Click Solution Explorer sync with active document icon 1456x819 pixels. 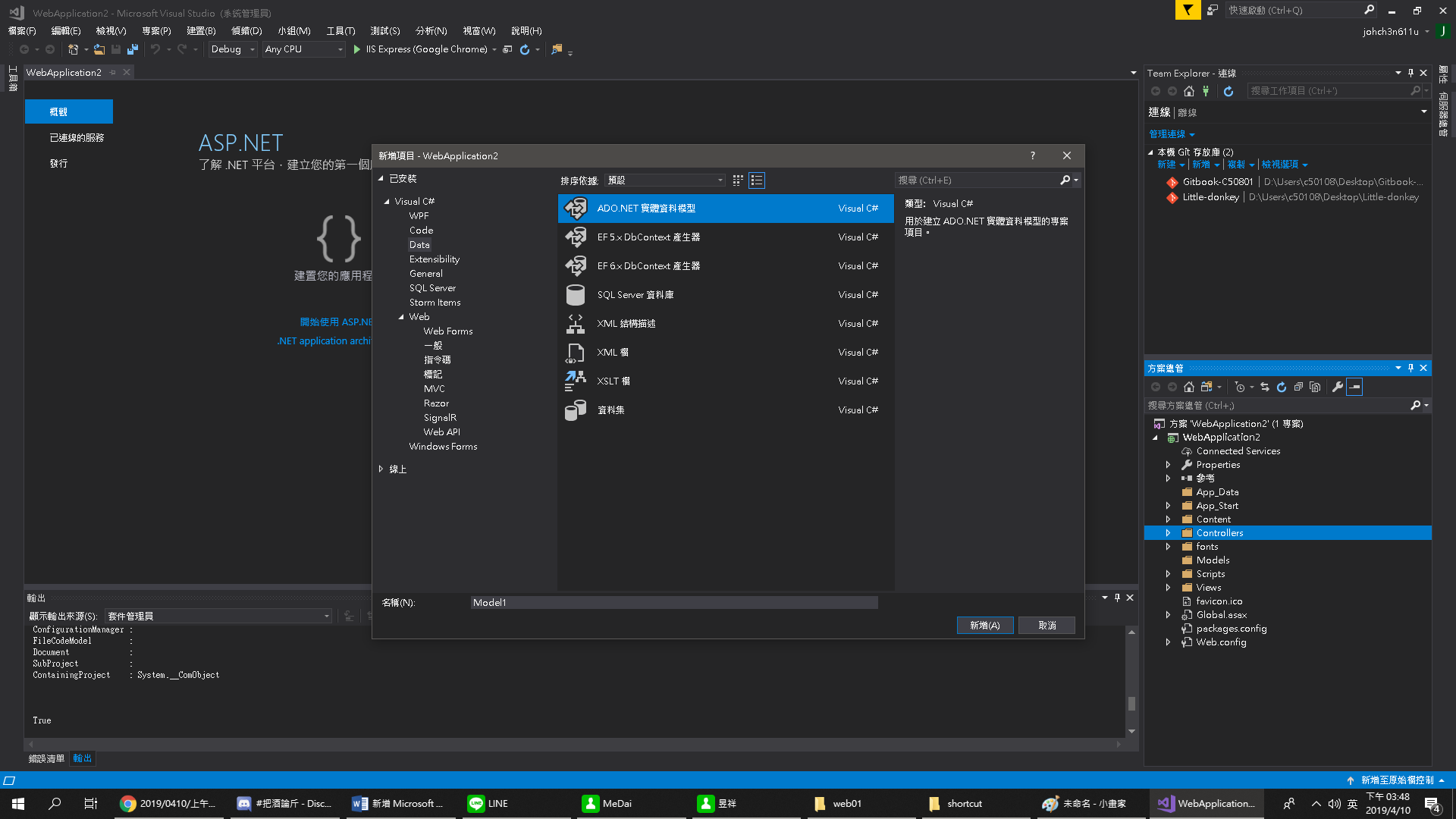point(1265,387)
